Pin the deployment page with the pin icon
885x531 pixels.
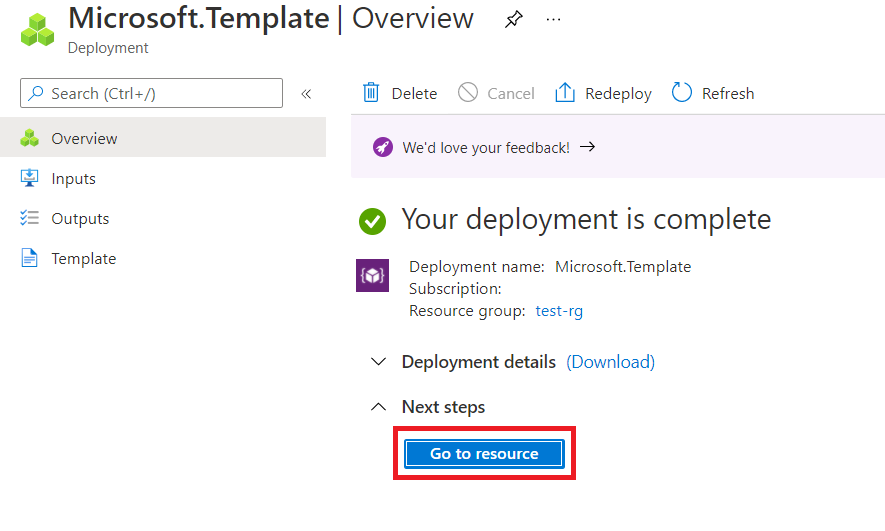click(x=514, y=20)
